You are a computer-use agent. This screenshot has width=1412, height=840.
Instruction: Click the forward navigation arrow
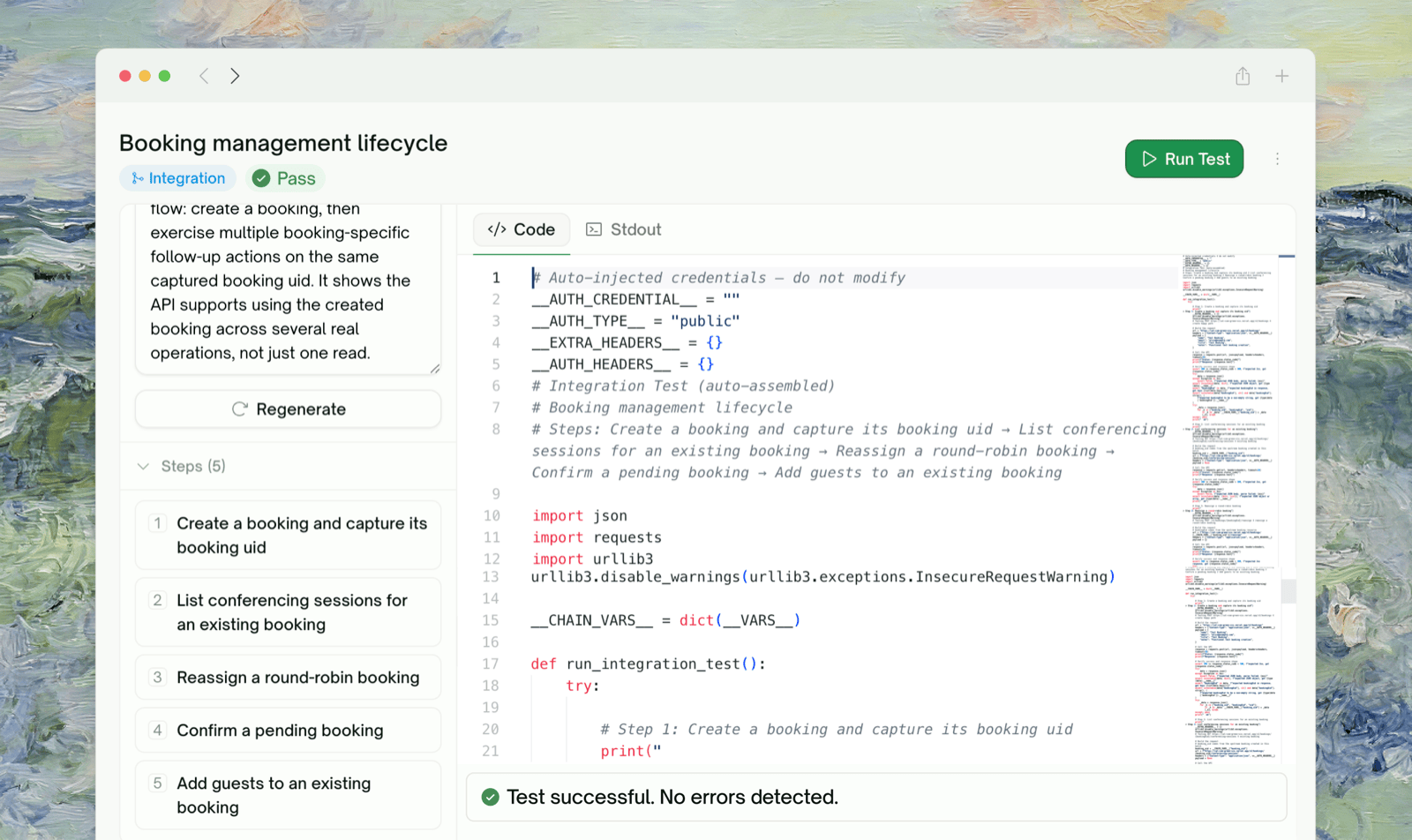tap(235, 76)
